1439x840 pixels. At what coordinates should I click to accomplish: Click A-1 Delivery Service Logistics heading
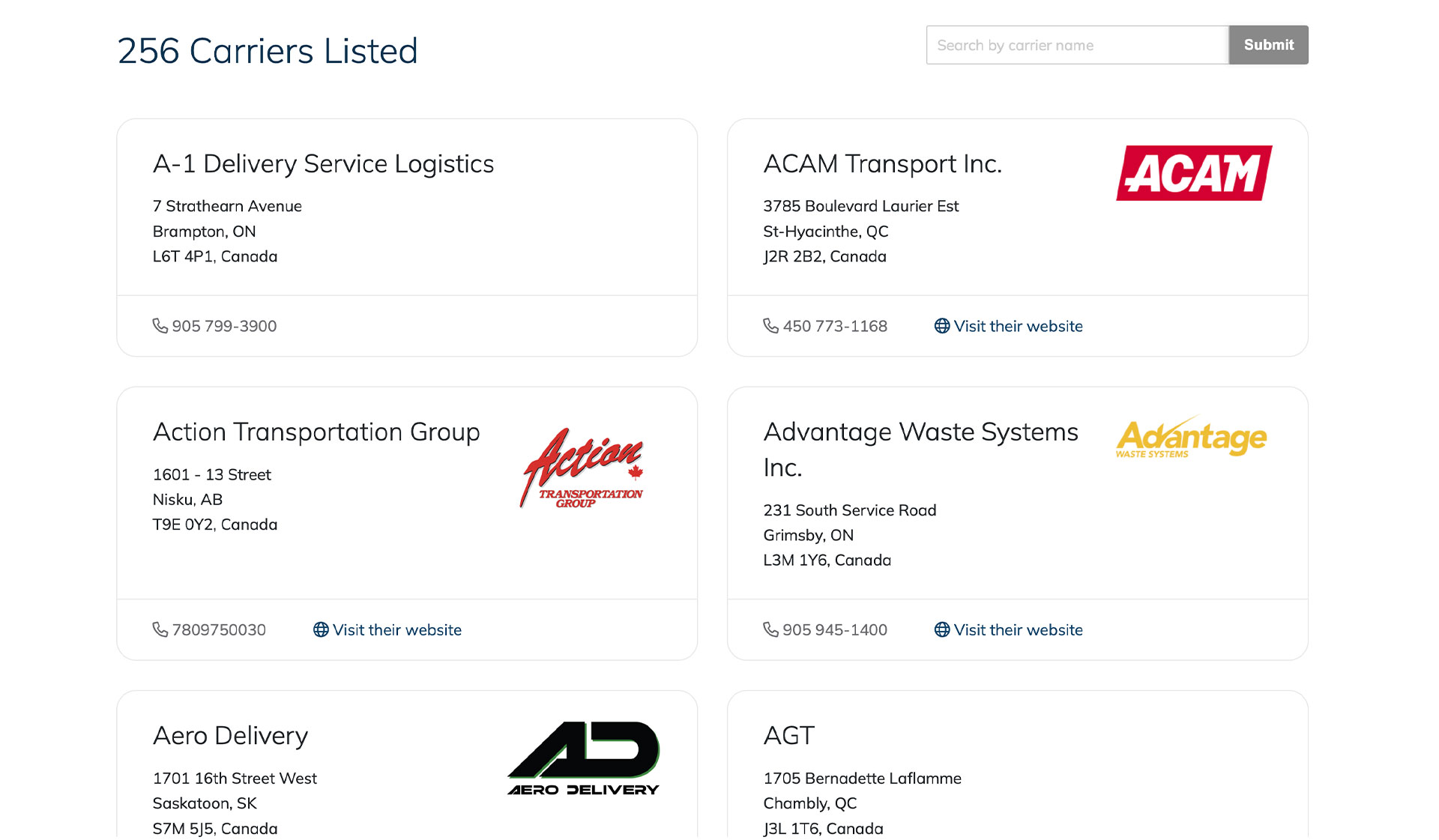tap(323, 163)
